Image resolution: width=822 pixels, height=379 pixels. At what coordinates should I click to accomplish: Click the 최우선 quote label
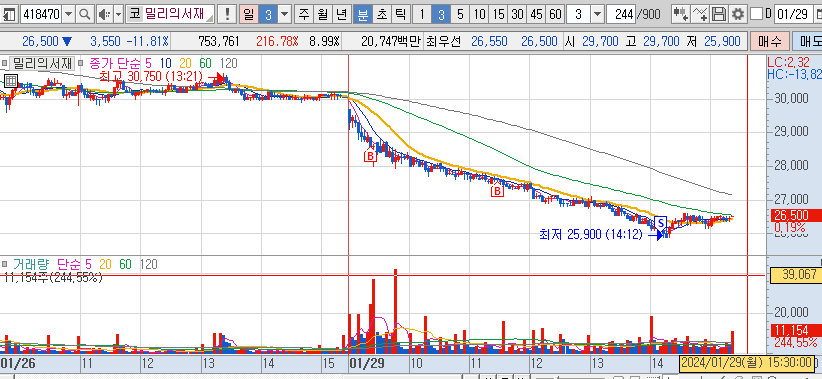click(445, 41)
